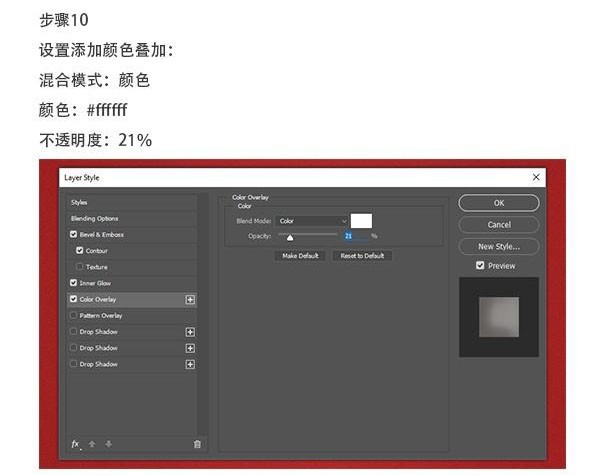
Task: Close the Layer Style dialog
Action: [538, 177]
